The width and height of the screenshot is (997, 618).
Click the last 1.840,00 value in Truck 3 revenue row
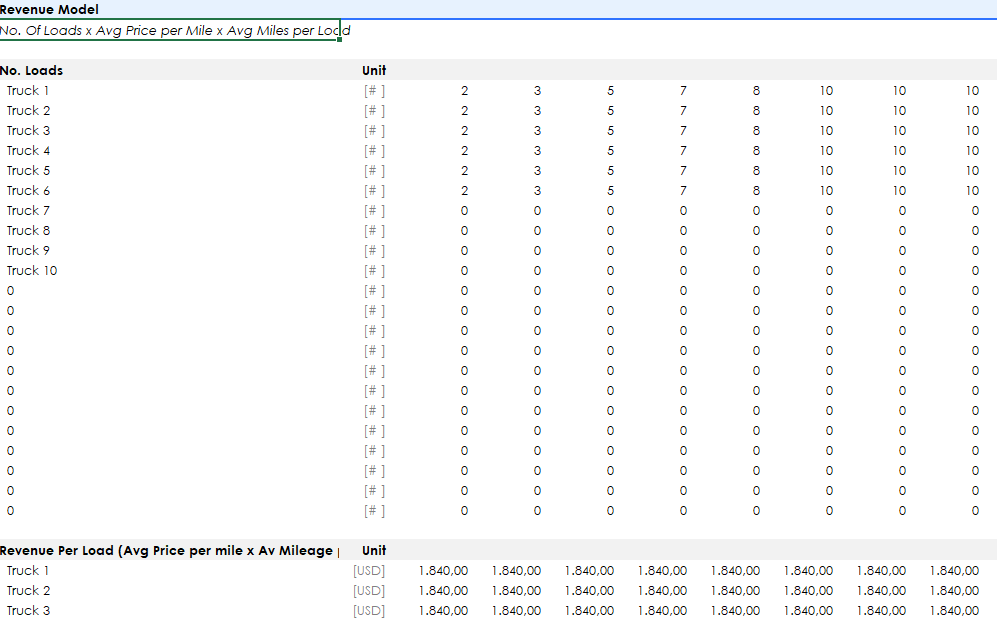point(954,610)
